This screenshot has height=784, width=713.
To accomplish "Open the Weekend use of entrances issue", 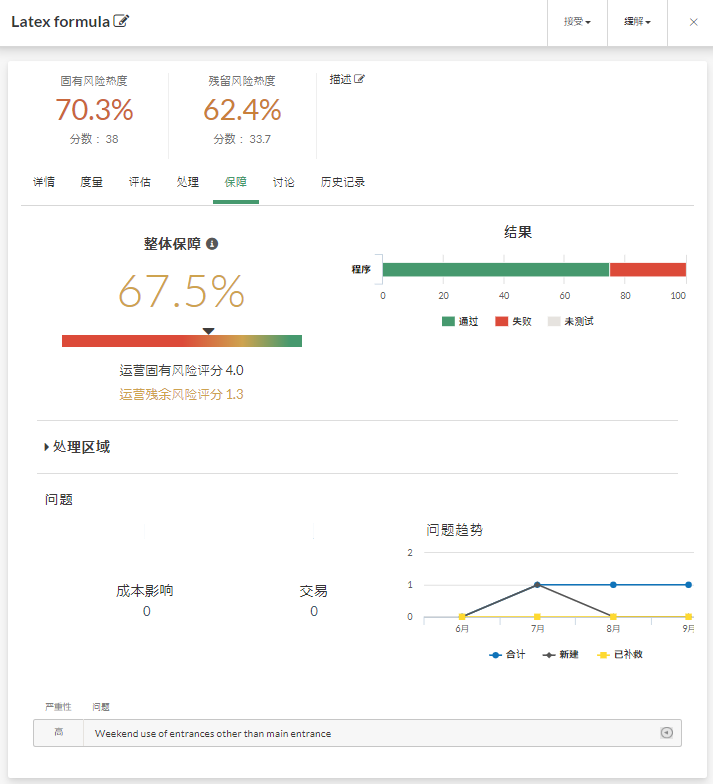I will coord(213,733).
